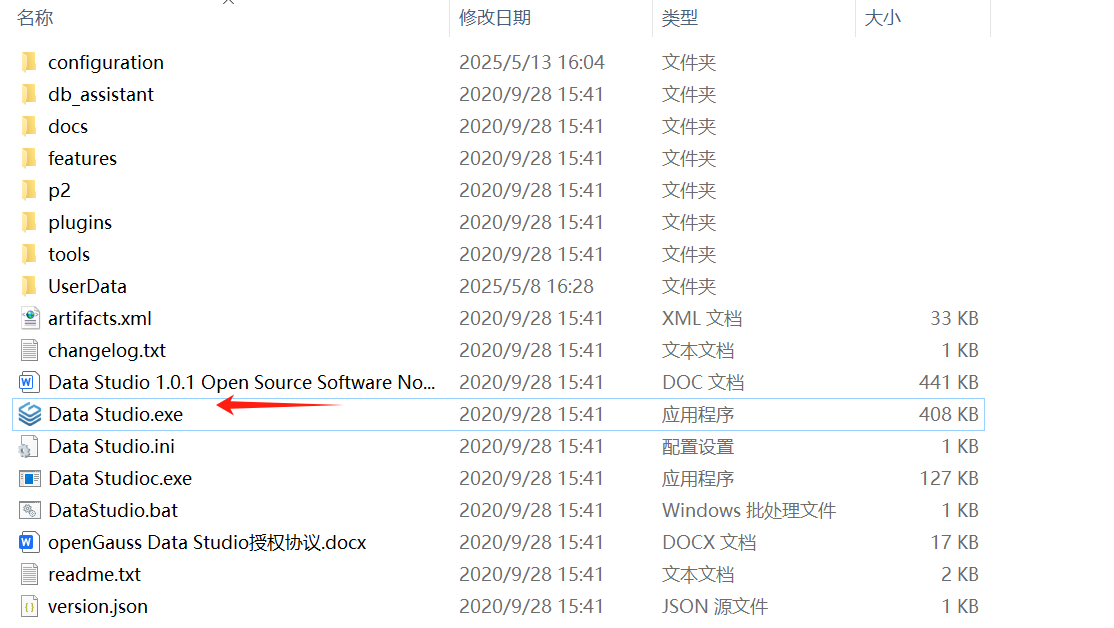Image resolution: width=1114 pixels, height=628 pixels.
Task: Click the configuration folder icon
Action: (x=30, y=62)
